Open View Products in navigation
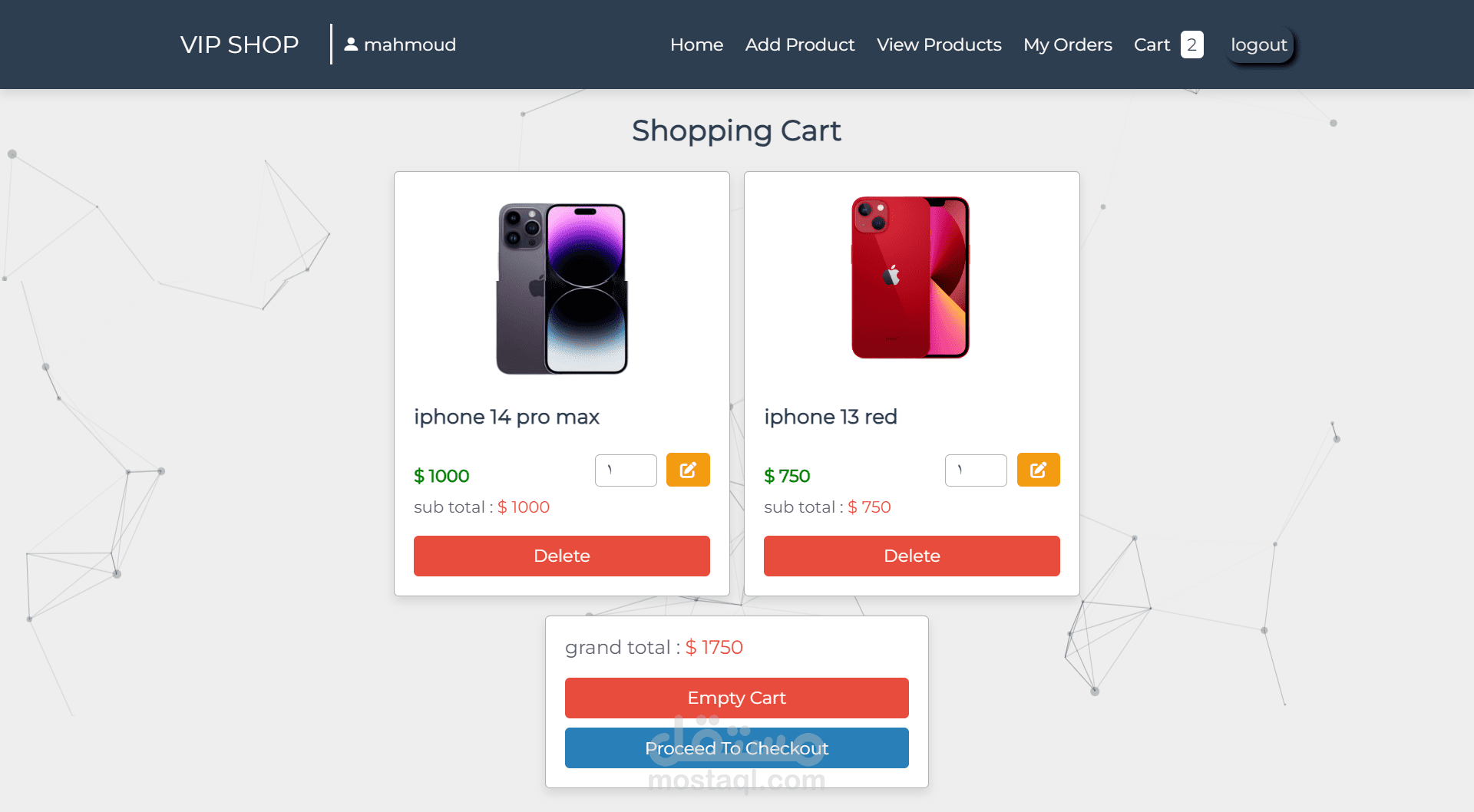 tap(939, 45)
